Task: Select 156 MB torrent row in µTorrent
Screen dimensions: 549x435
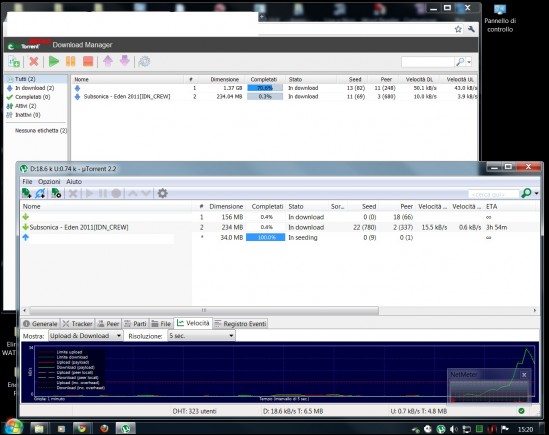Action: (279, 217)
